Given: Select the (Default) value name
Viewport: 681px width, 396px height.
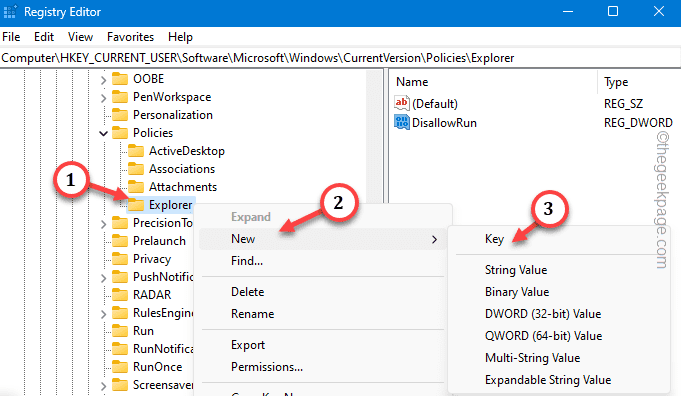Looking at the screenshot, I should coord(435,104).
